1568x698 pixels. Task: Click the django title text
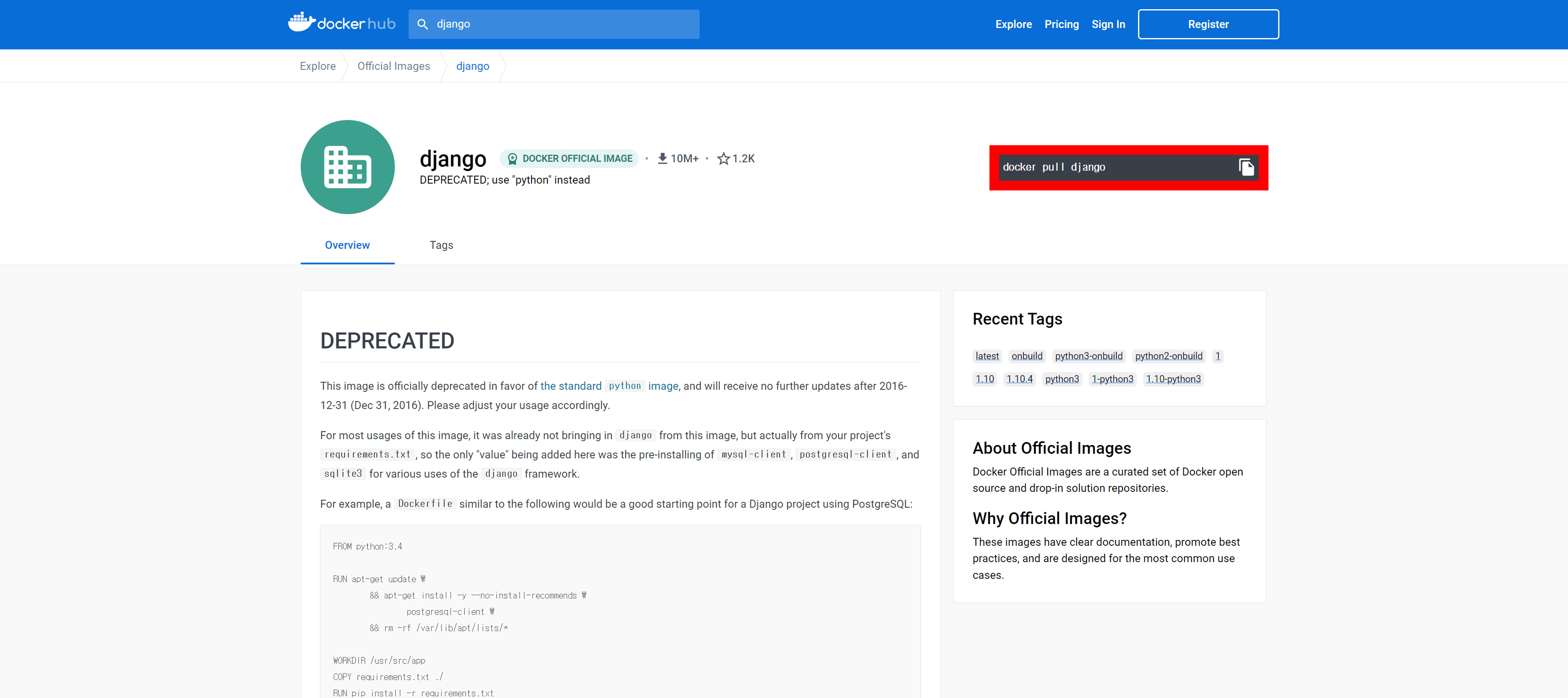click(x=453, y=159)
